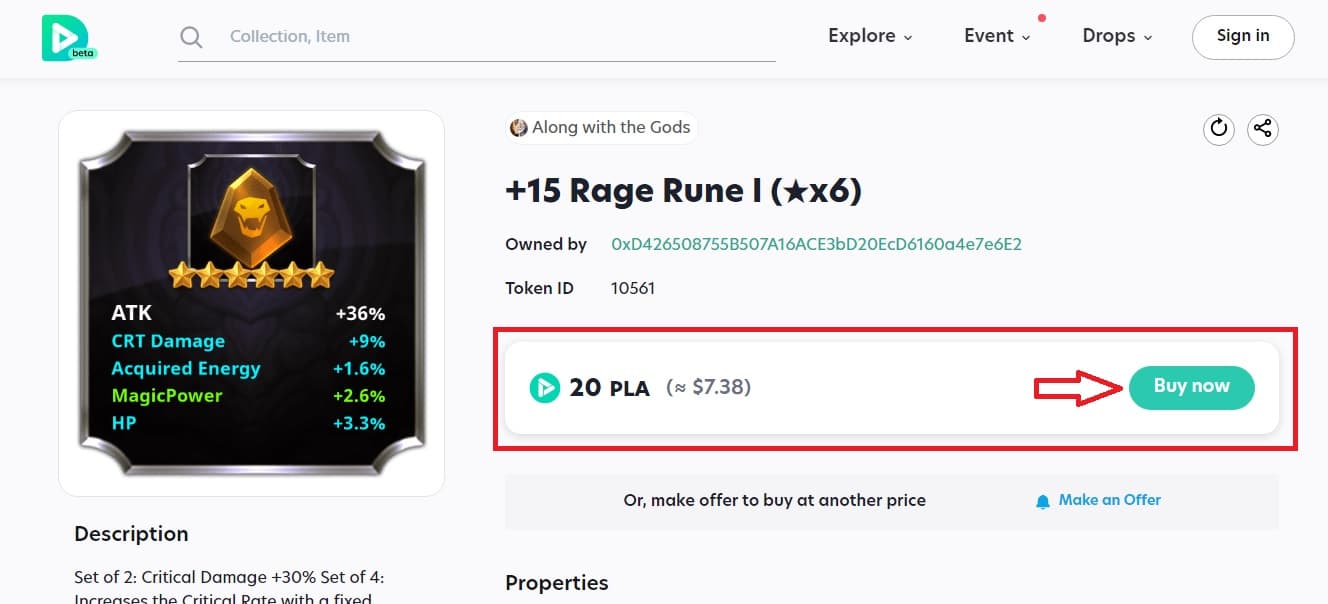Click the bell icon beside Make an Offer

1043,500
